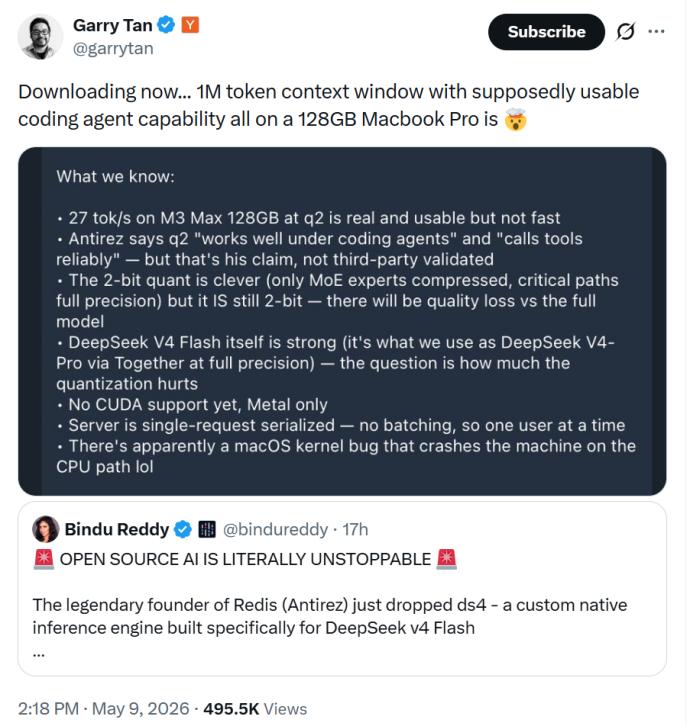Image resolution: width=690 pixels, height=727 pixels.
Task: Expand quoted post via the ellipsis
Action: [x=39, y=654]
